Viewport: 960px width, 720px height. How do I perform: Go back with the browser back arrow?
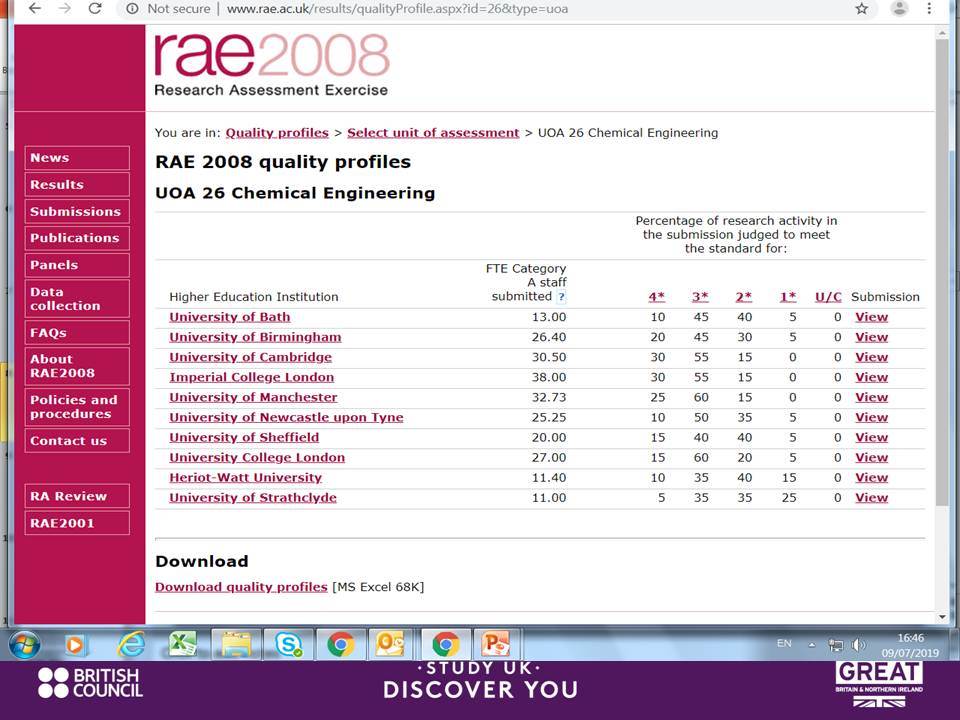coord(35,9)
